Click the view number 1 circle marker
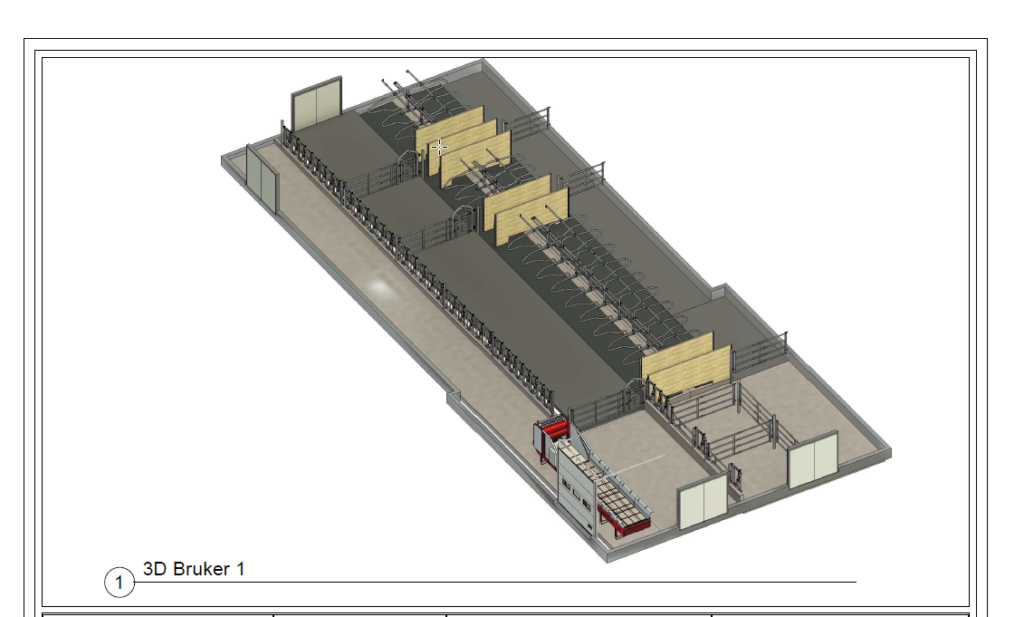This screenshot has height=617, width=1024. (119, 582)
